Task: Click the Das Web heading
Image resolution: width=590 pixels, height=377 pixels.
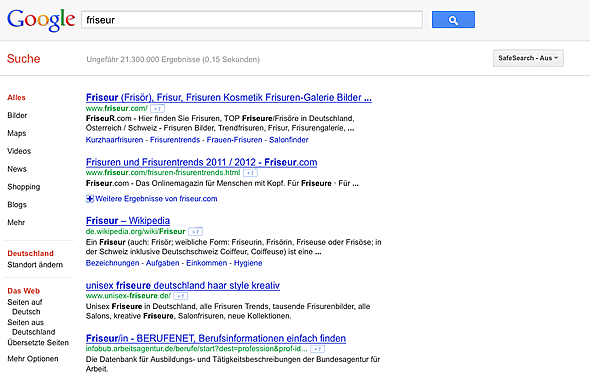Action: 23,291
